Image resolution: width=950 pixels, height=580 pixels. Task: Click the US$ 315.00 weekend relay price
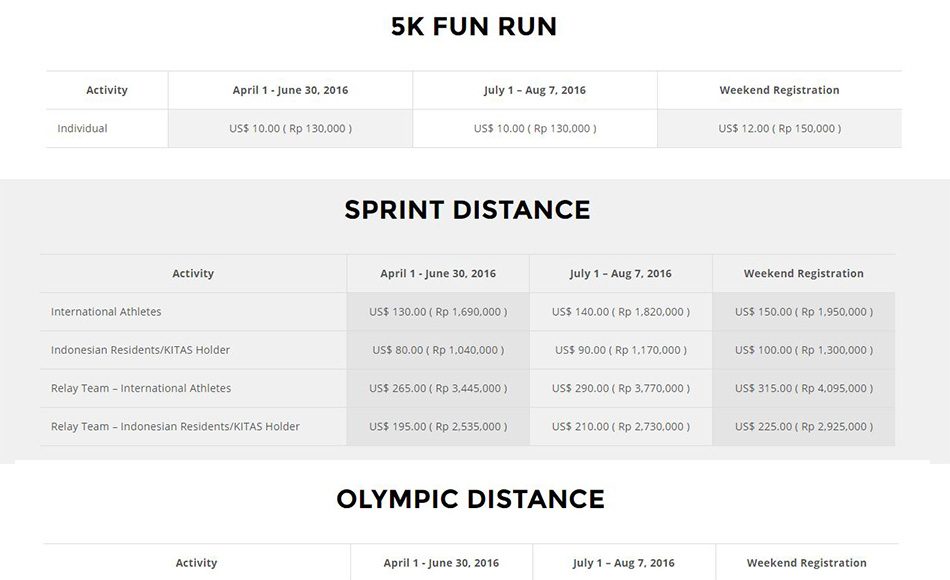pyautogui.click(x=804, y=388)
